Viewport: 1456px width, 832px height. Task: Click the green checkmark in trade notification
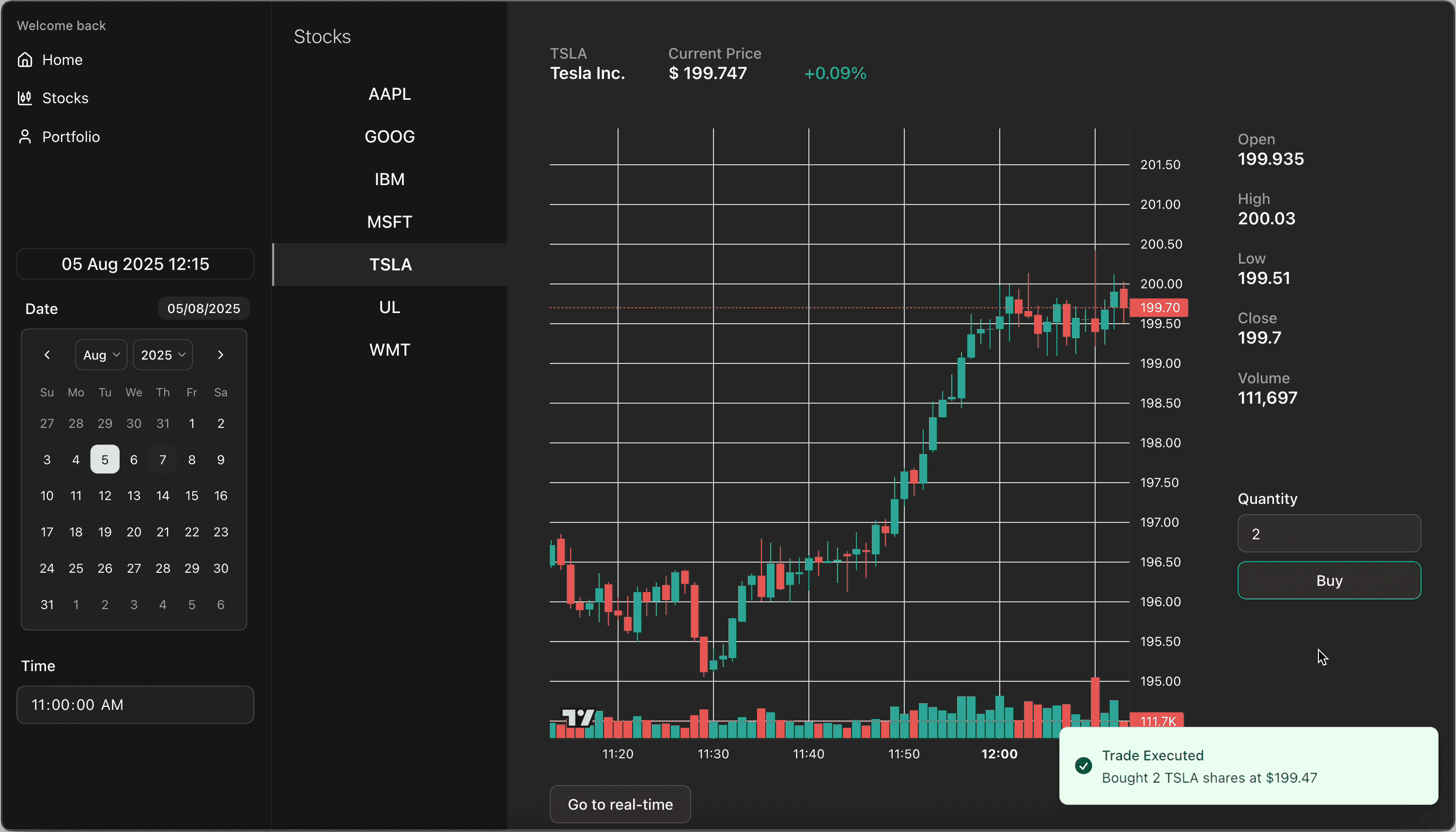[x=1083, y=766]
